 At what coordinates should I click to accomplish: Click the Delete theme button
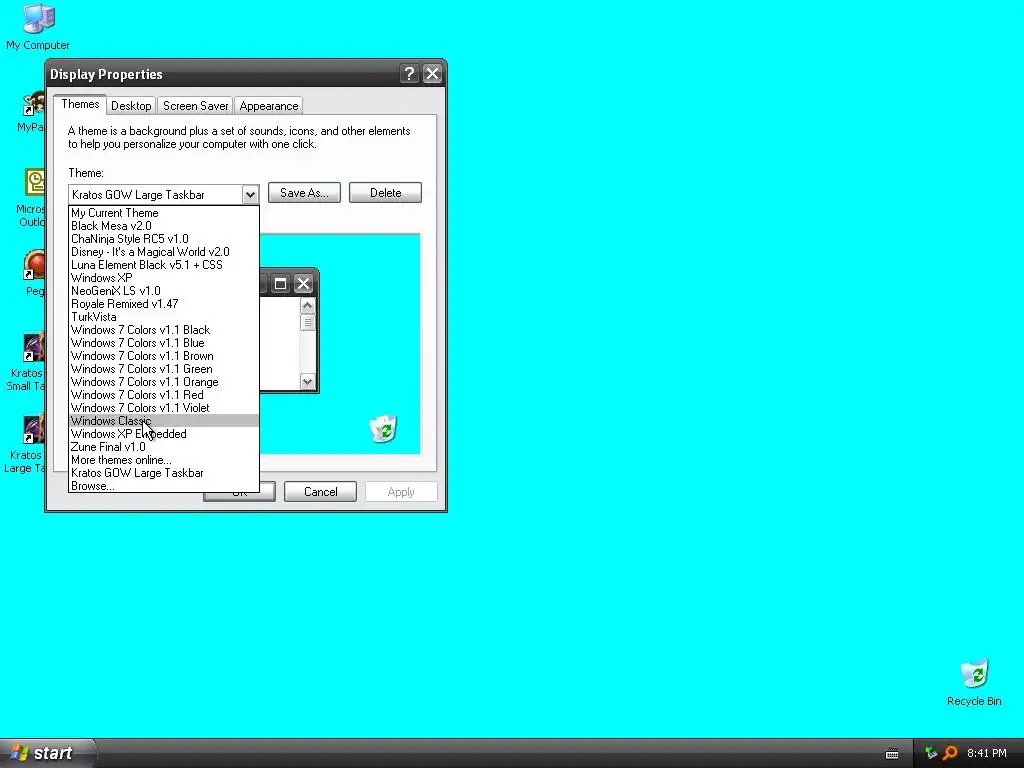coord(385,193)
